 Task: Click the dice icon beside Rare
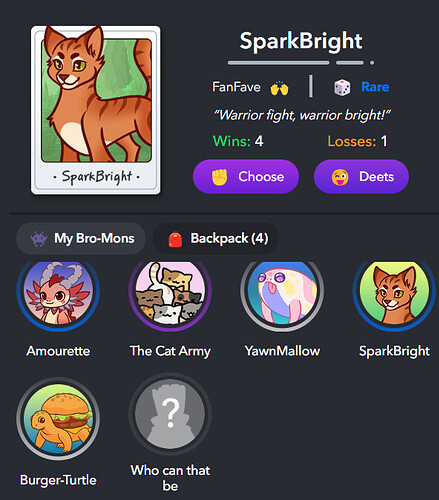(x=342, y=88)
